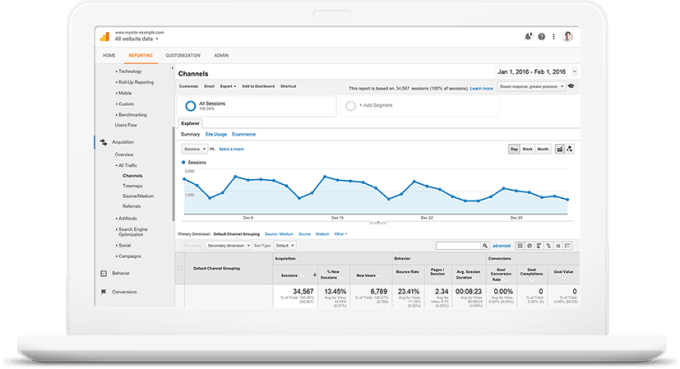This screenshot has height=369, width=680.
Task: Open the Site Usage sub-tab
Action: point(216,134)
